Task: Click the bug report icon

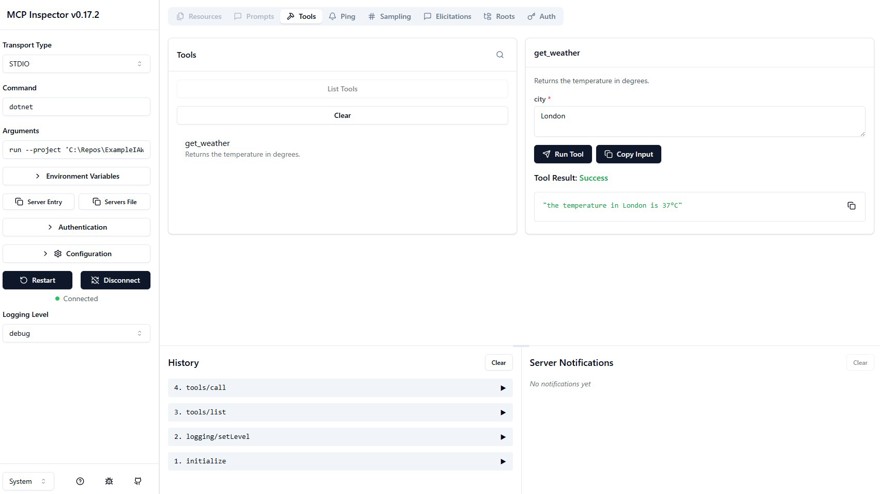Action: click(109, 481)
